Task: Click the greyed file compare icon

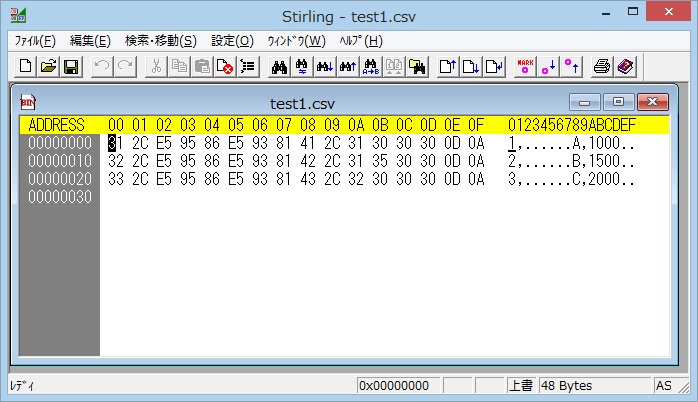Action: tap(394, 67)
